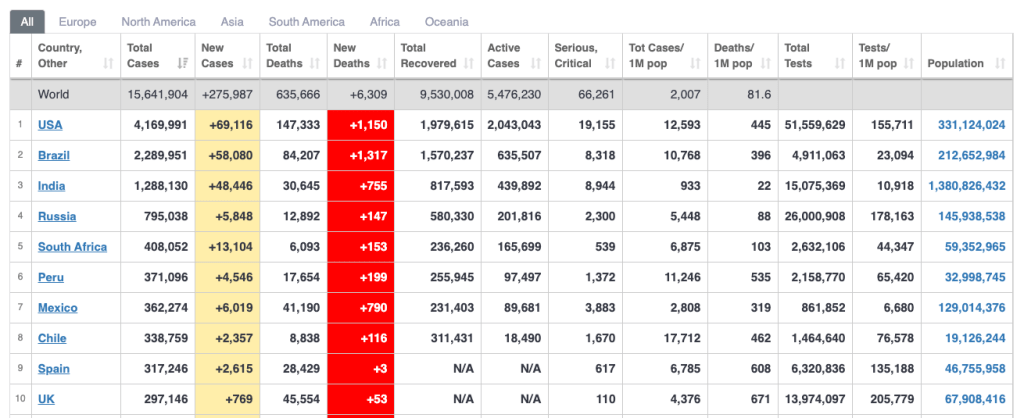Screen dimensions: 1024x418
Task: Switch to the North America tab
Action: pos(158,21)
